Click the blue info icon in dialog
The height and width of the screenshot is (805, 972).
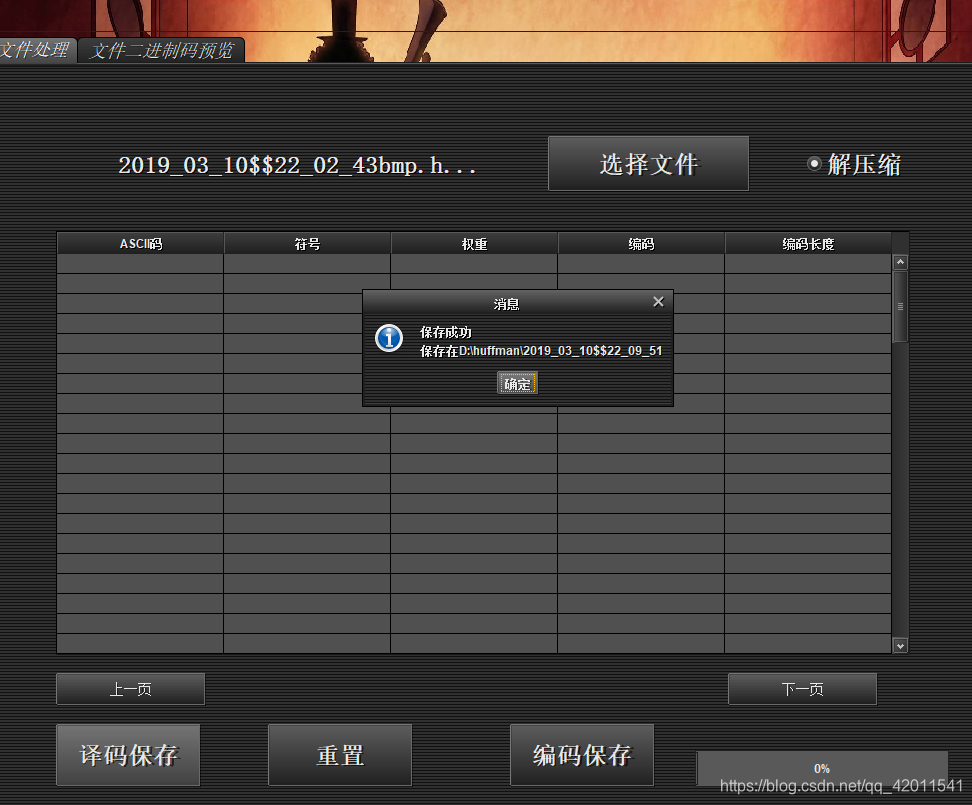[x=389, y=338]
